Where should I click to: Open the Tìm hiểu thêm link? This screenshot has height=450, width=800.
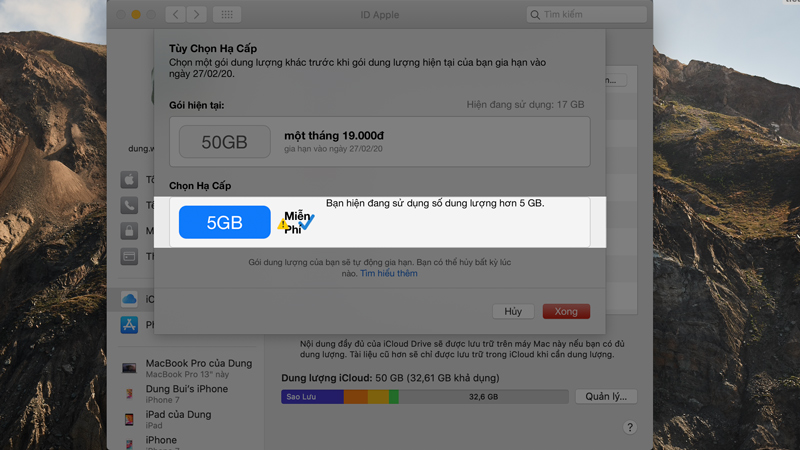click(389, 273)
